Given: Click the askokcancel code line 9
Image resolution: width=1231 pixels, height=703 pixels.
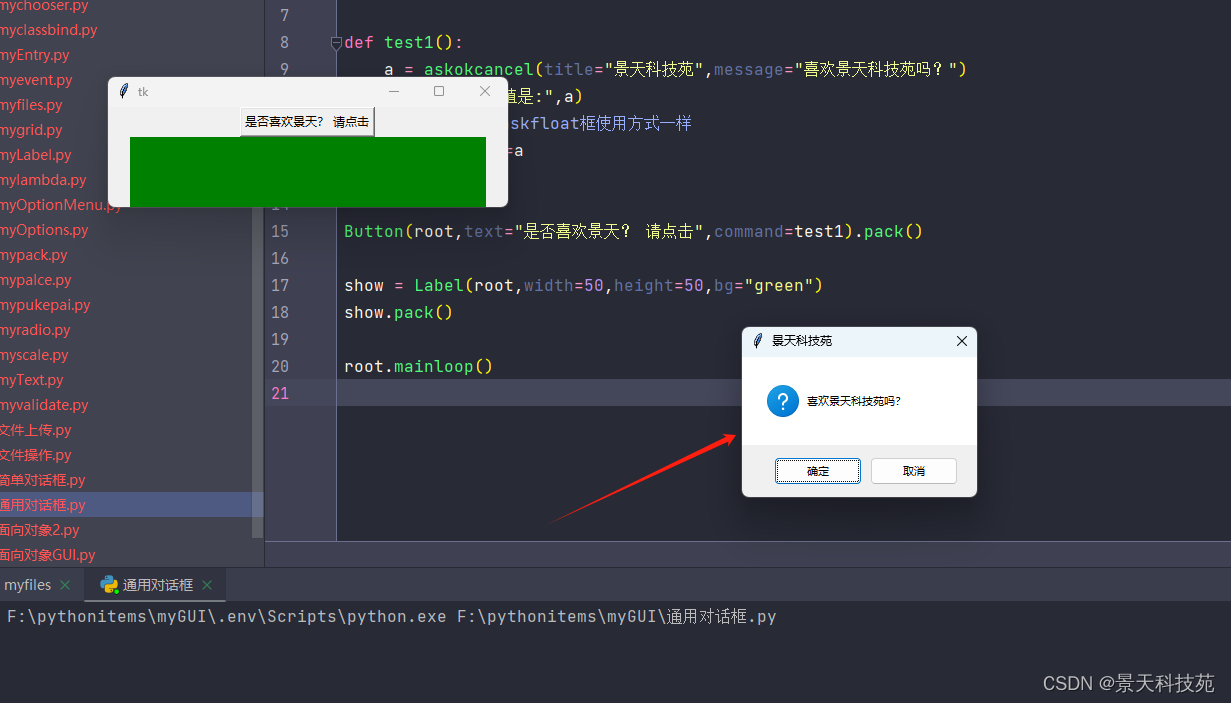Looking at the screenshot, I should click(676, 69).
